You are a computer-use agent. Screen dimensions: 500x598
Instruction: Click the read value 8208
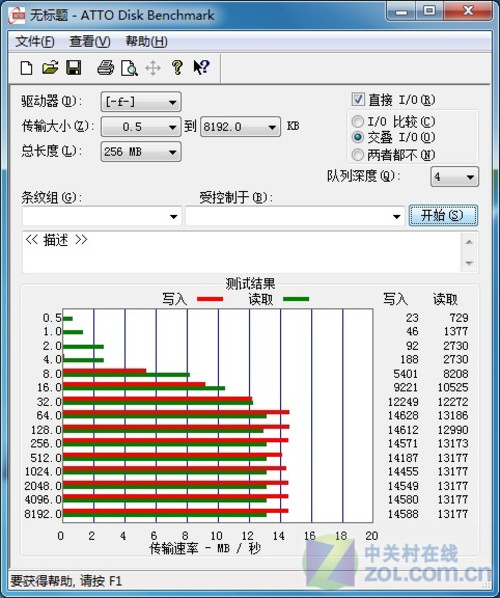455,373
